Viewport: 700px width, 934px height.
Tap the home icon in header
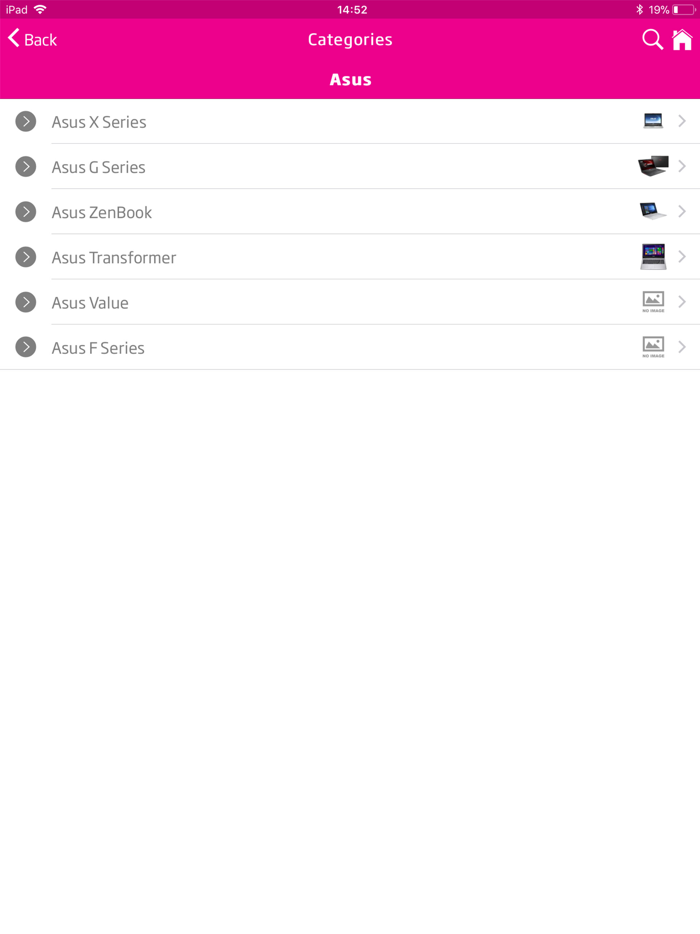(x=682, y=39)
